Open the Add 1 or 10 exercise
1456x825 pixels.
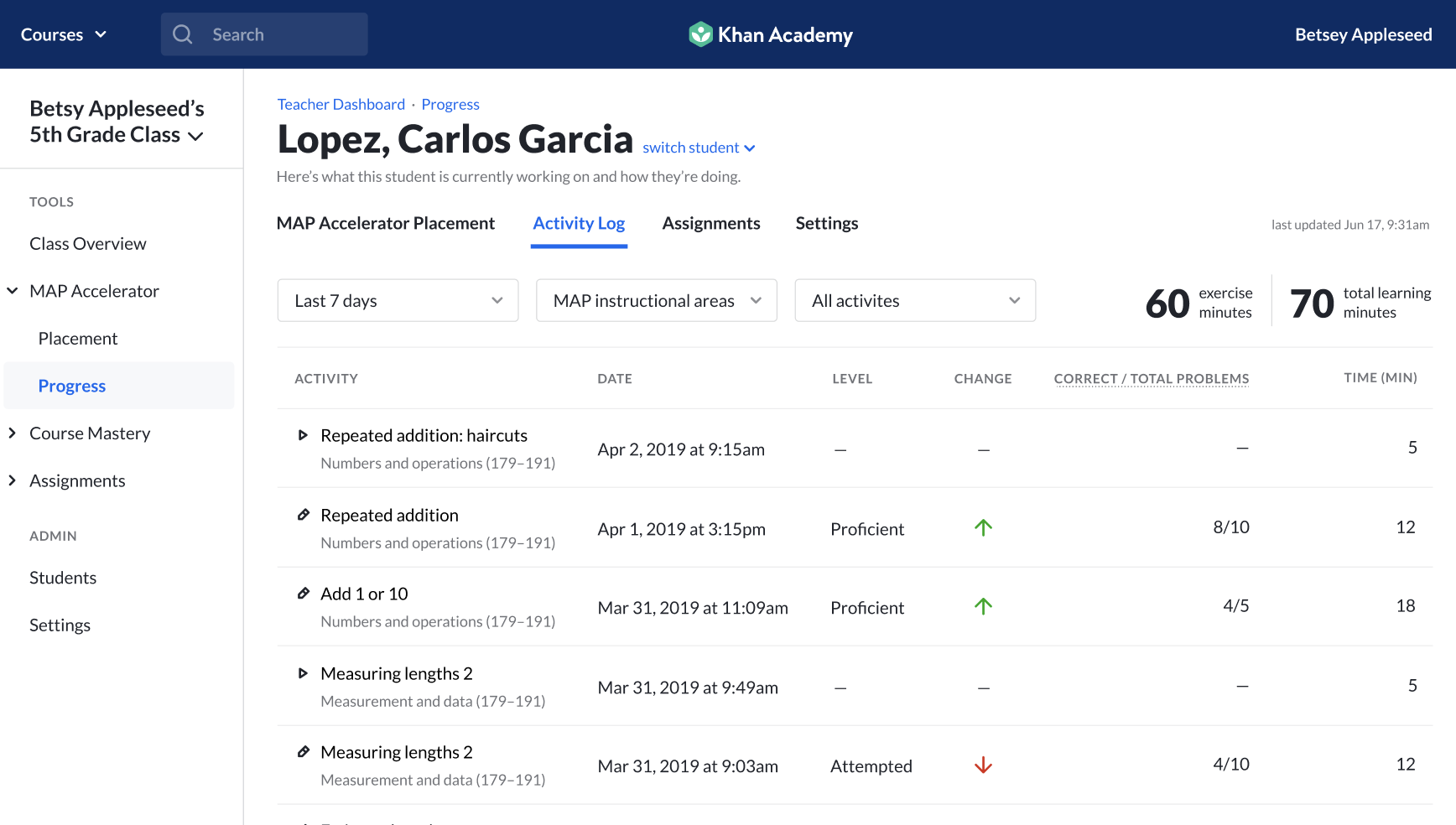pyautogui.click(x=364, y=594)
